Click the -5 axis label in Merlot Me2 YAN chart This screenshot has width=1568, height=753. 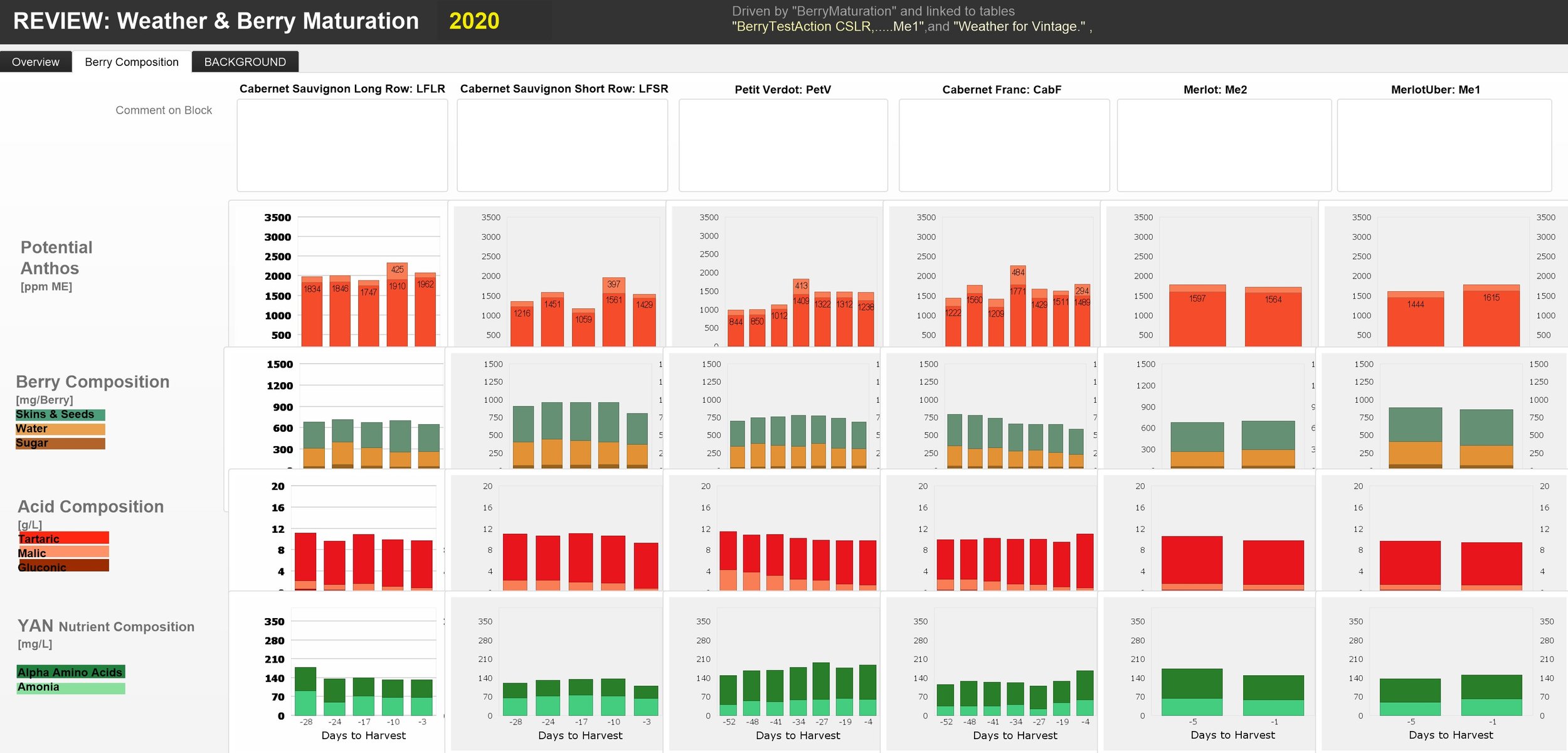coord(1193,722)
